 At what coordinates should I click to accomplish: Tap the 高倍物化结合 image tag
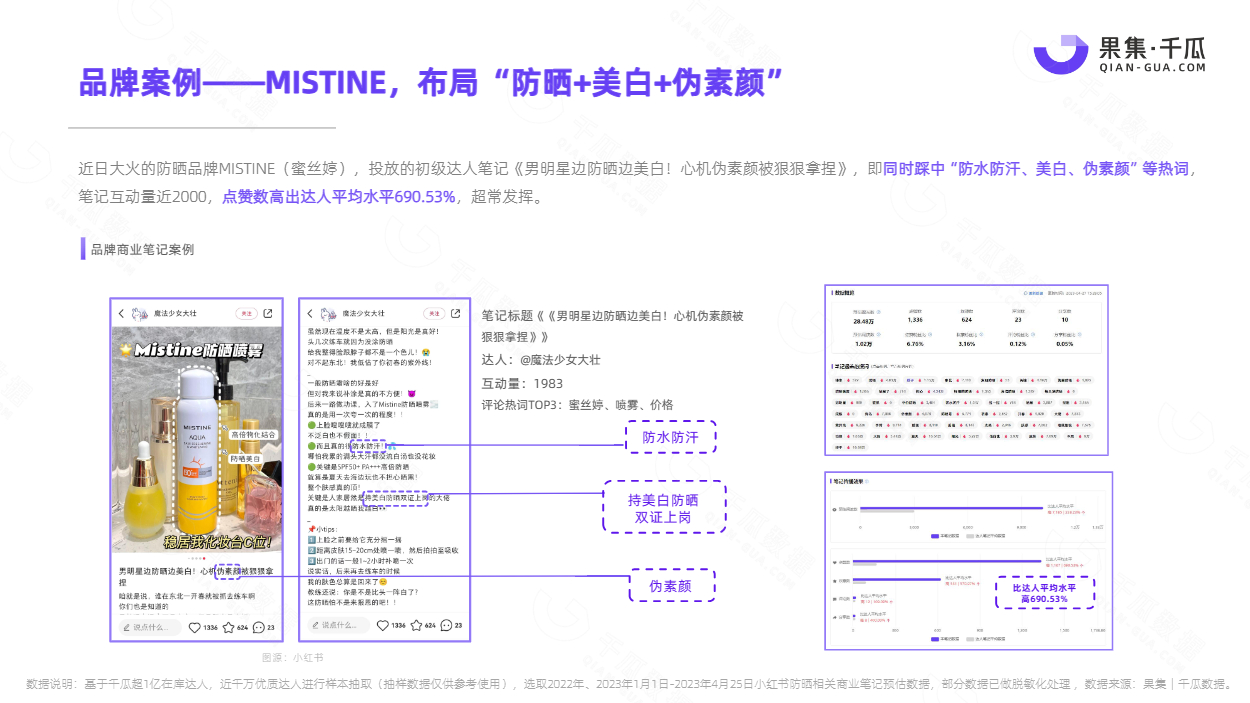tap(253, 435)
